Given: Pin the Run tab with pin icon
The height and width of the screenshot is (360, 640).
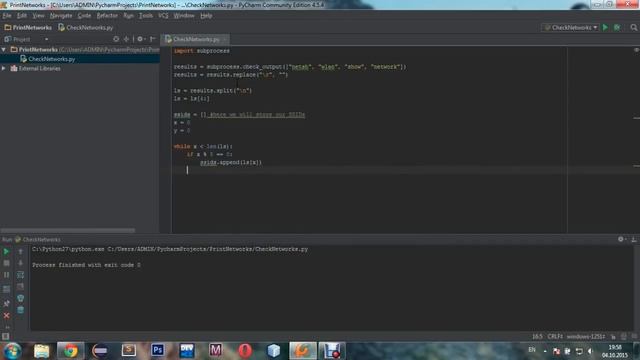Looking at the screenshot, I should pos(6,303).
